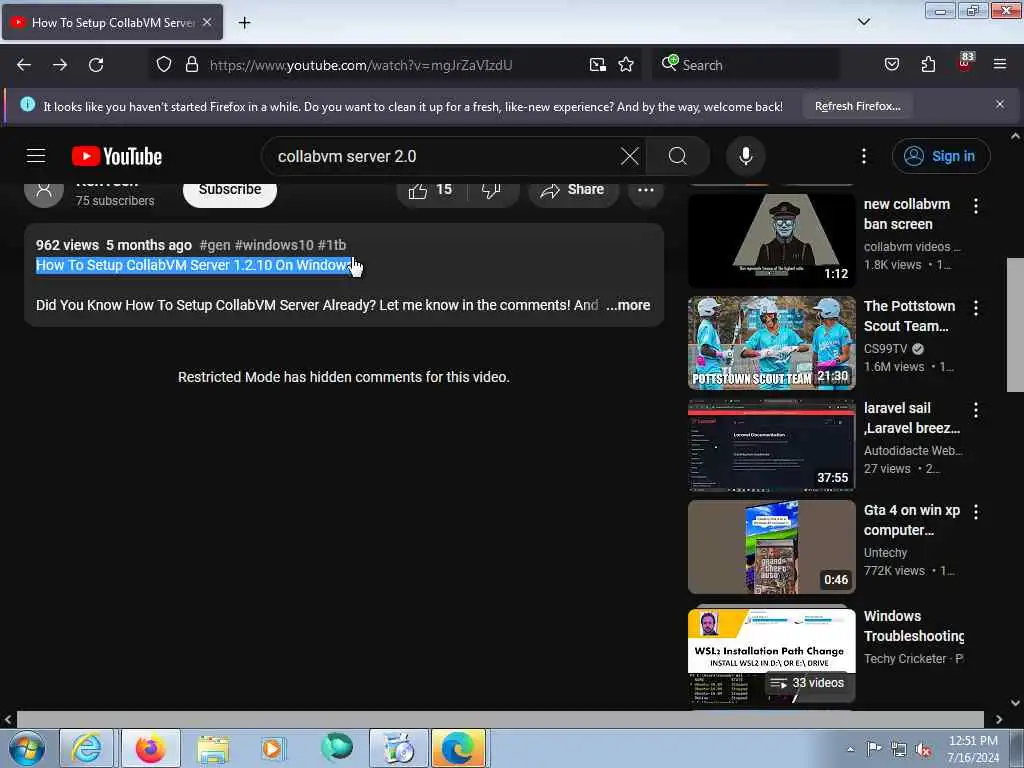The width and height of the screenshot is (1024, 768).
Task: Click the system clock showing 12:51 PM
Action: coord(973,749)
